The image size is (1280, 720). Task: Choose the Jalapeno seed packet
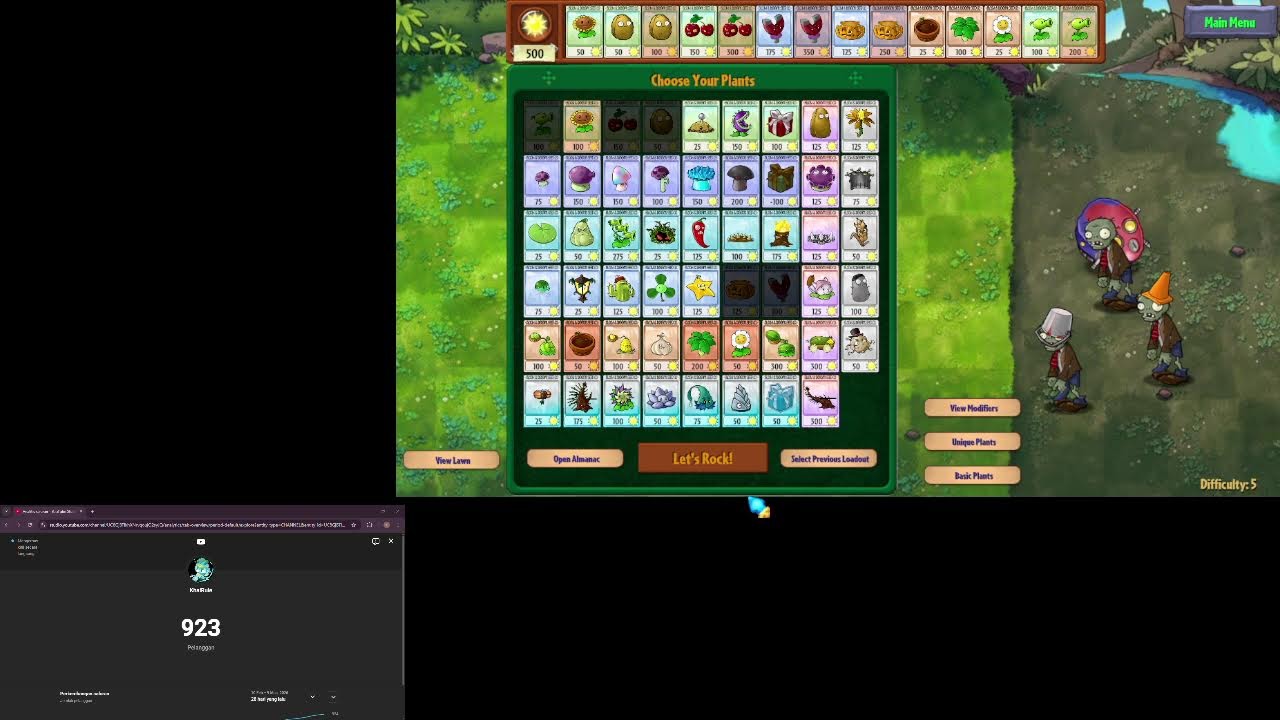click(701, 236)
